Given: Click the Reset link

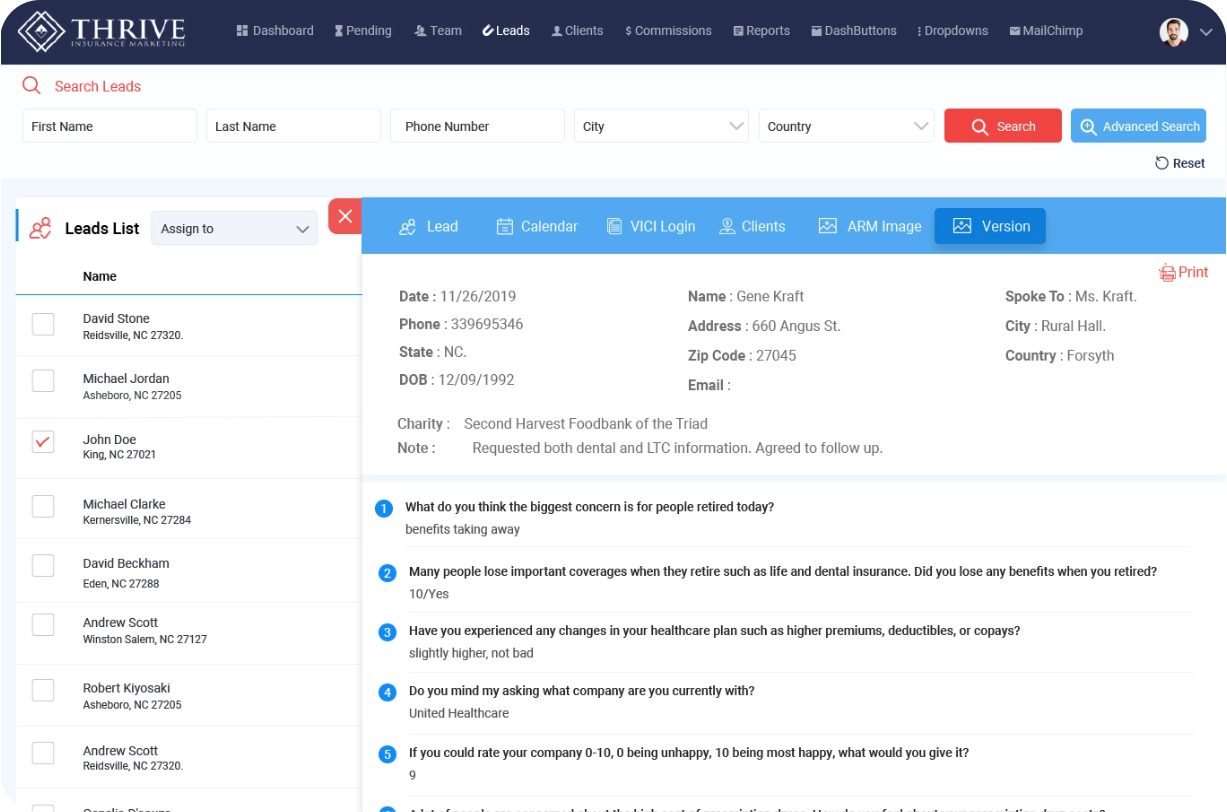Looking at the screenshot, I should tap(1180, 163).
